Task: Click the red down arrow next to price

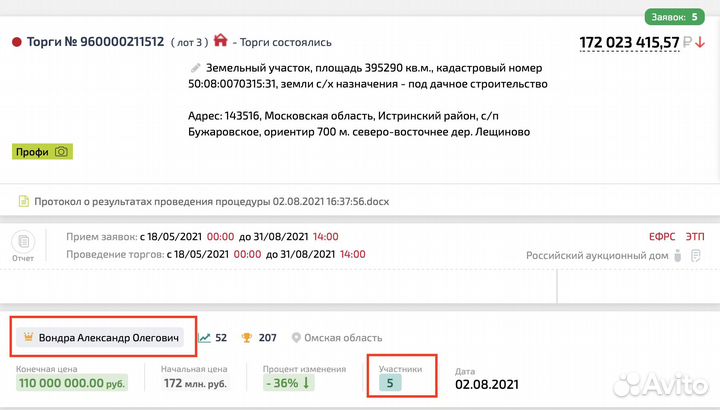Action: [x=700, y=42]
